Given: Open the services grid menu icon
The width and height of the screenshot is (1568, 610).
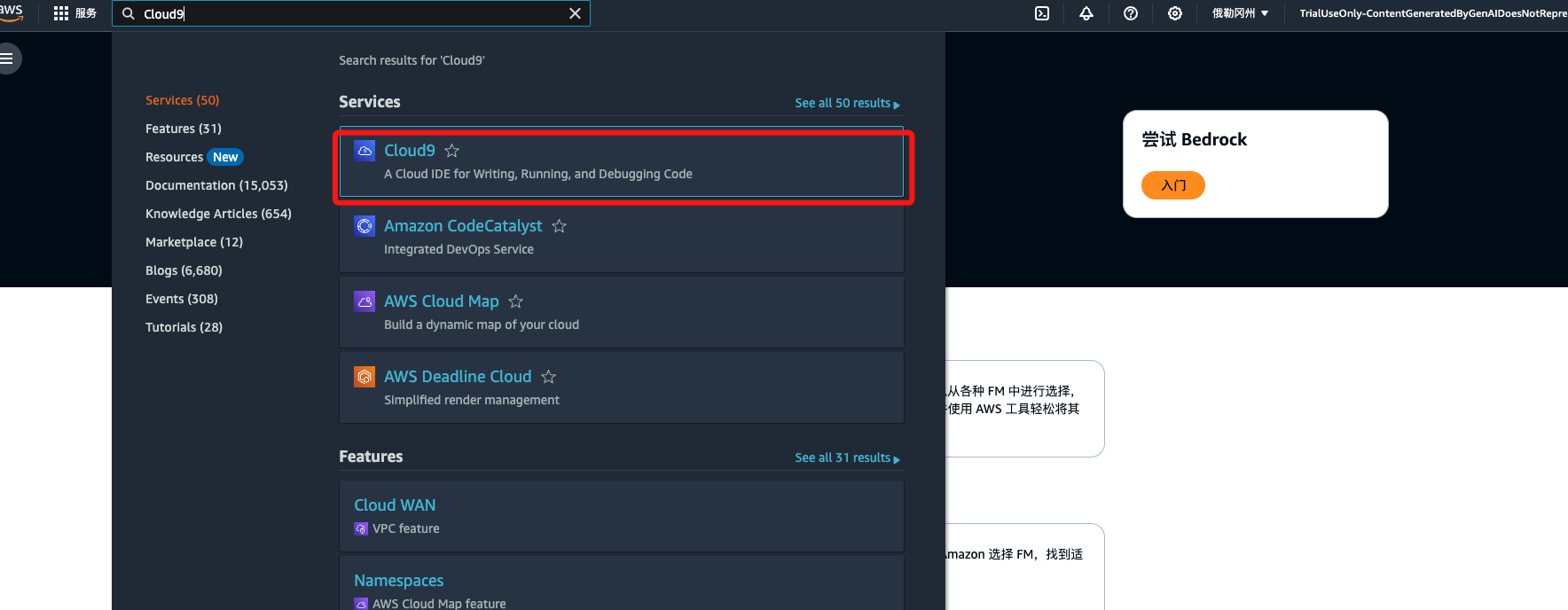Looking at the screenshot, I should click(x=61, y=13).
